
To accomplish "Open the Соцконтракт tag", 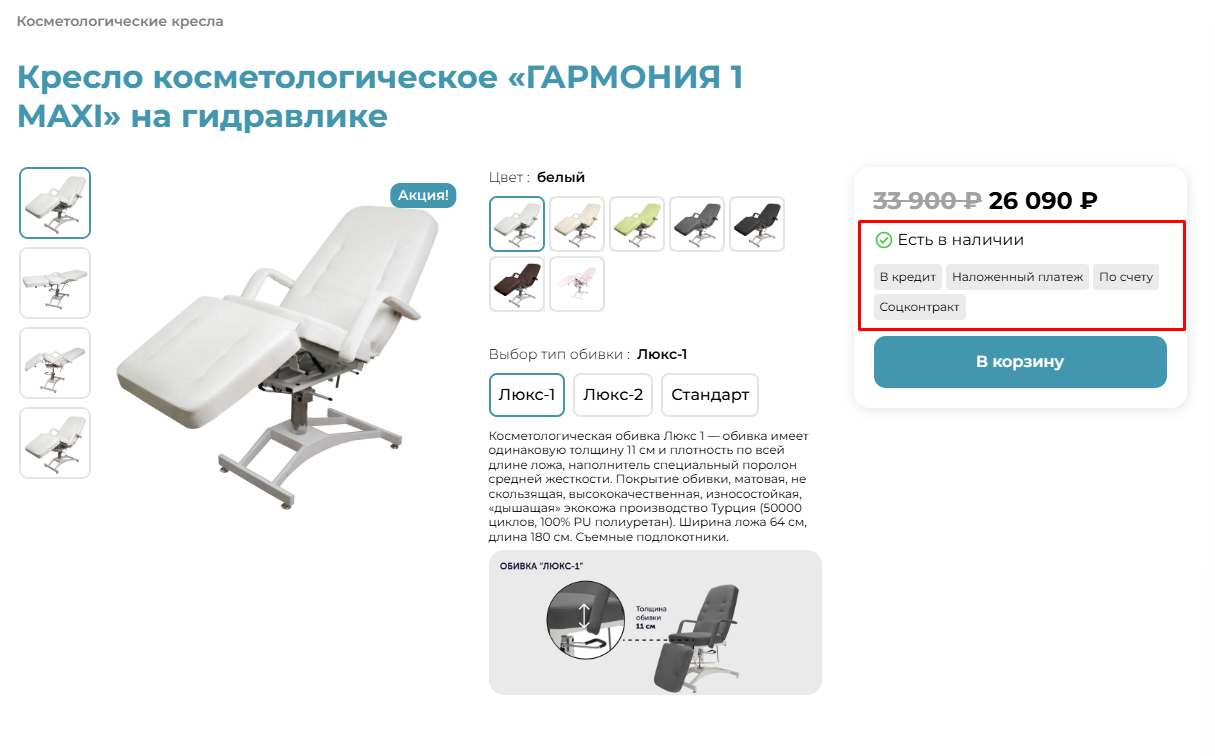I will [920, 307].
